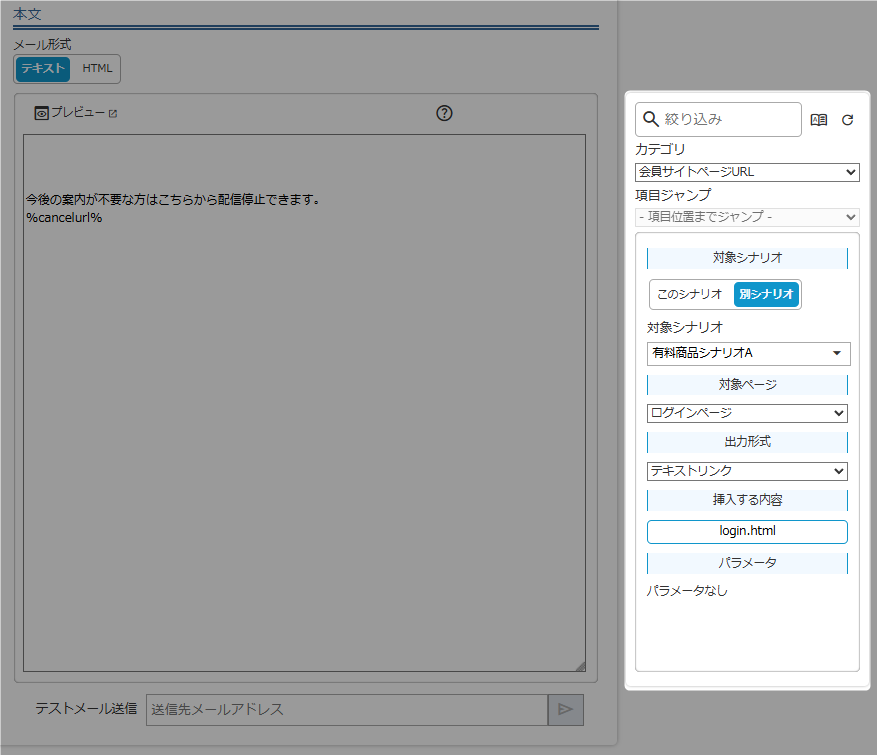877x755 pixels.
Task: Click the help question mark icon above preview
Action: click(x=444, y=113)
